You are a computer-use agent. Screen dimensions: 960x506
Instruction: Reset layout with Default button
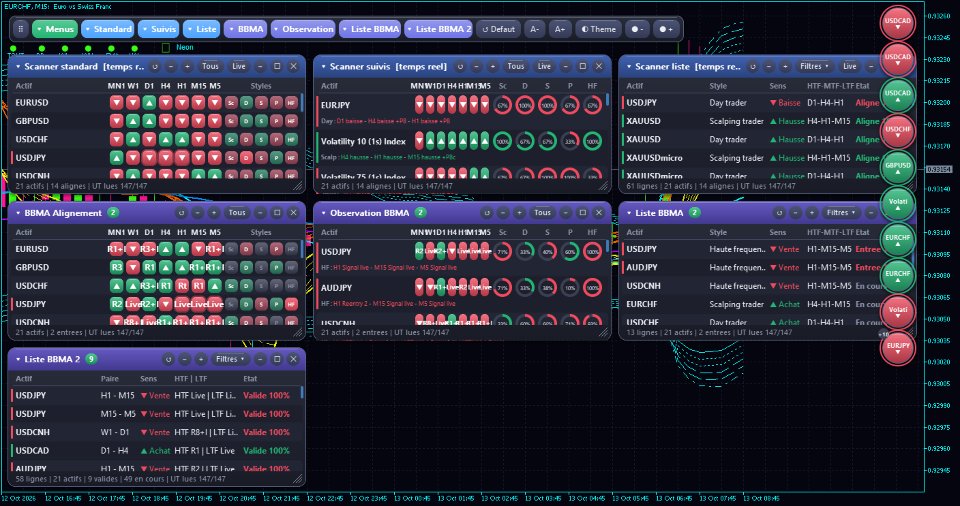pyautogui.click(x=498, y=29)
